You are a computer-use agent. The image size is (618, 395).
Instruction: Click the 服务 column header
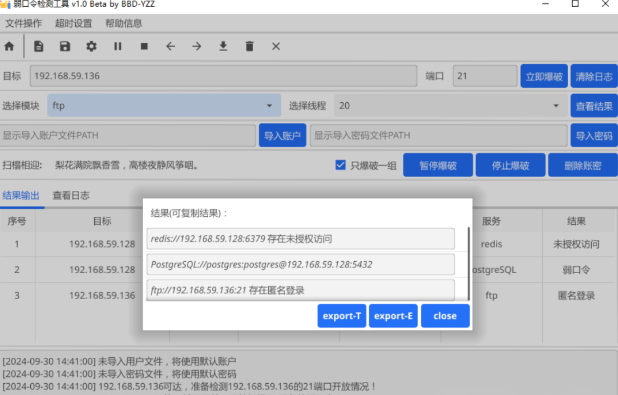[491, 221]
